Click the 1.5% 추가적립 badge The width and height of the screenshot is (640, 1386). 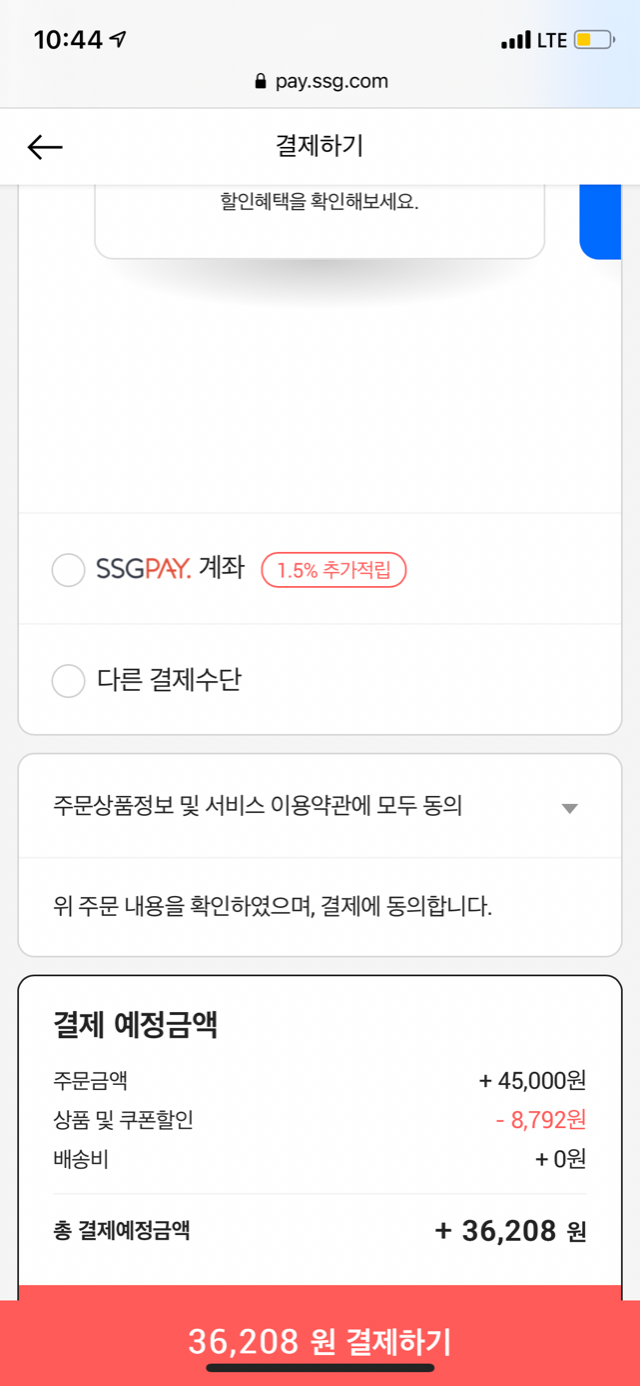(334, 571)
